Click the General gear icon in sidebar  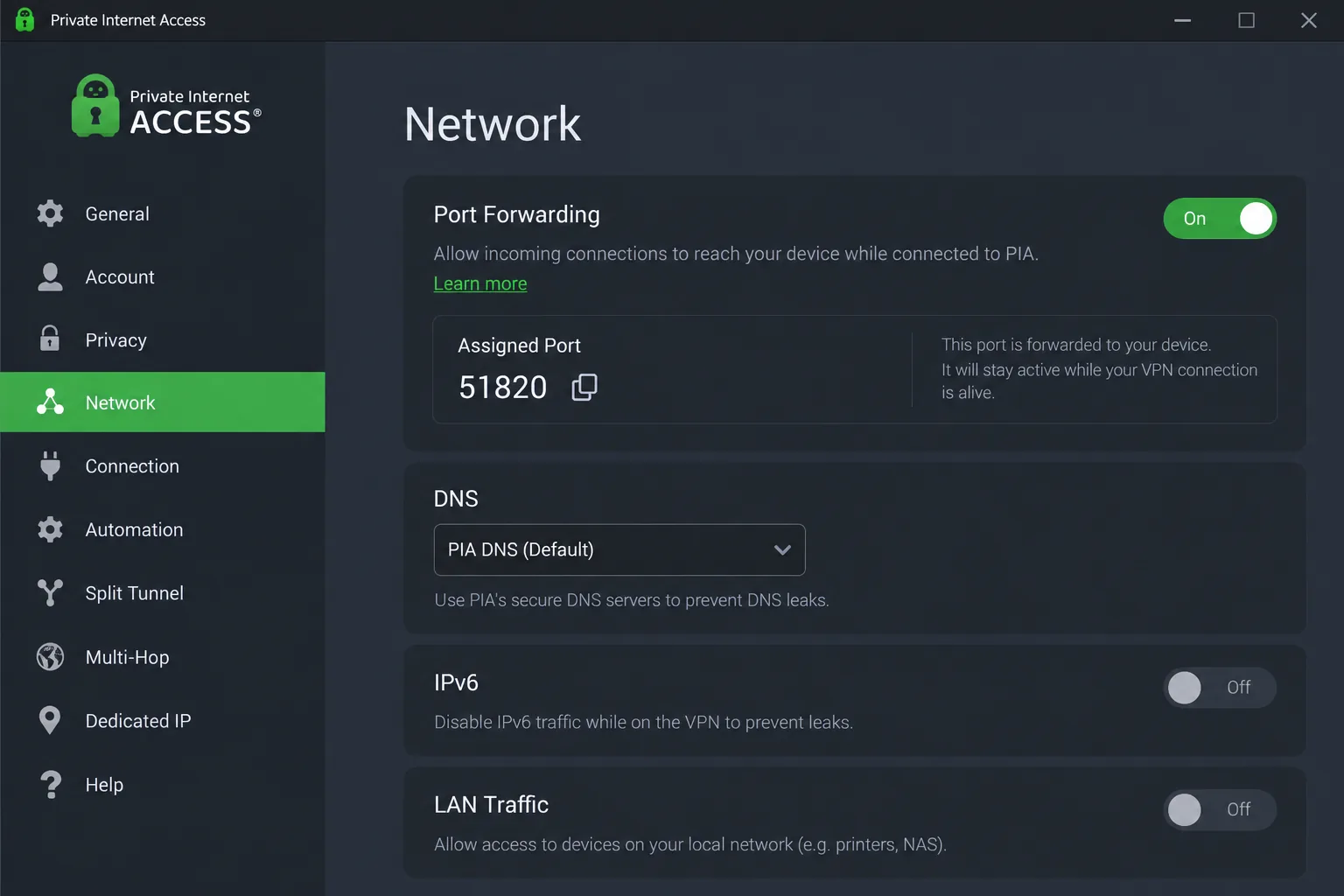click(50, 213)
